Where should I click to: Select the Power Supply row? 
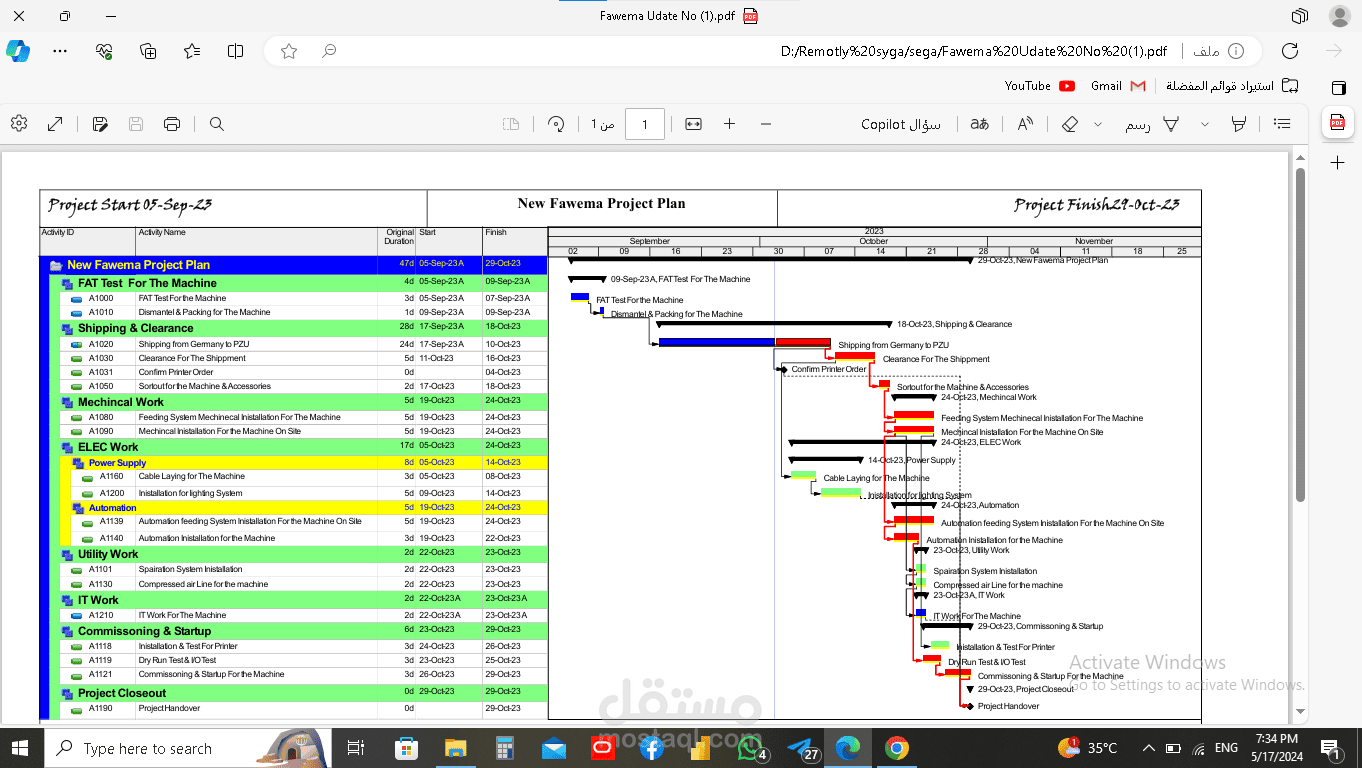click(309, 463)
